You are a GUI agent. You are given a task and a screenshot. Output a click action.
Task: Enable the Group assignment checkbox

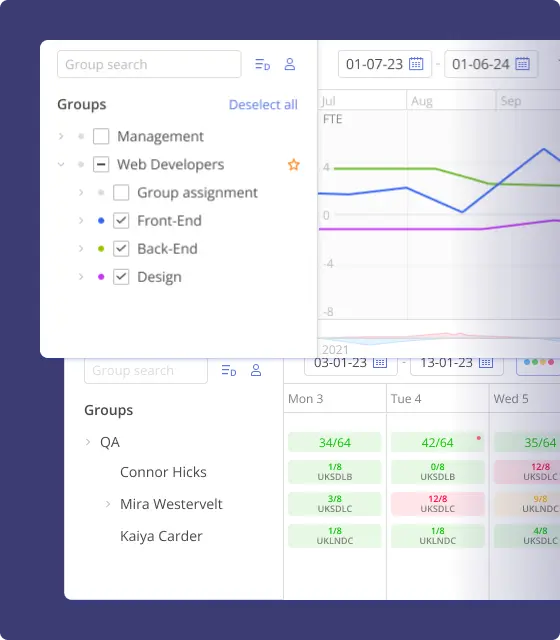pos(121,192)
